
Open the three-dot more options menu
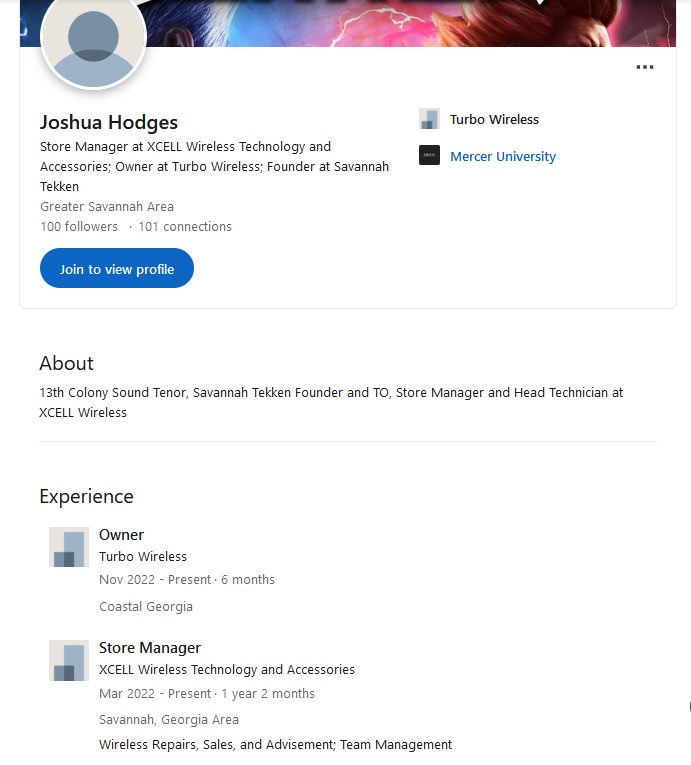coord(645,67)
